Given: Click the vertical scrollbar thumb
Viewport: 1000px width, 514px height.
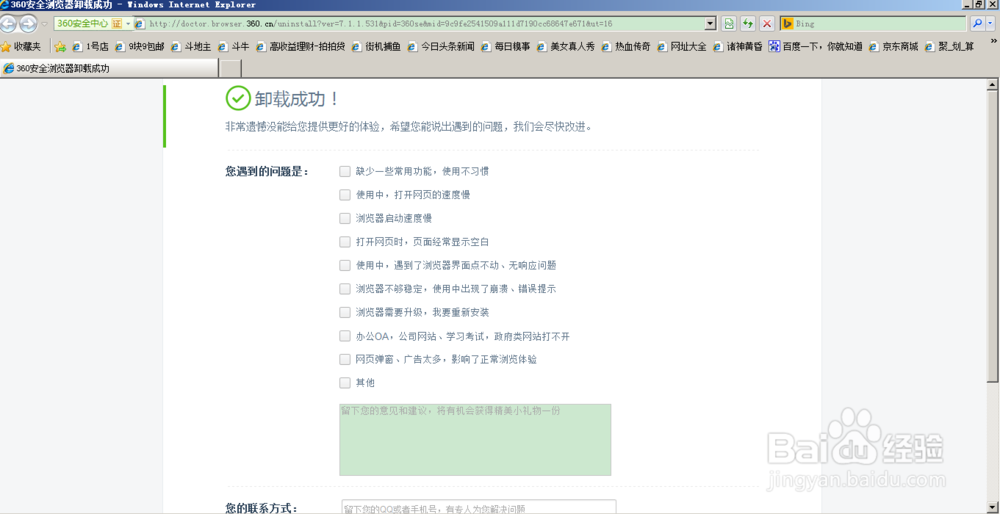Looking at the screenshot, I should (x=992, y=236).
